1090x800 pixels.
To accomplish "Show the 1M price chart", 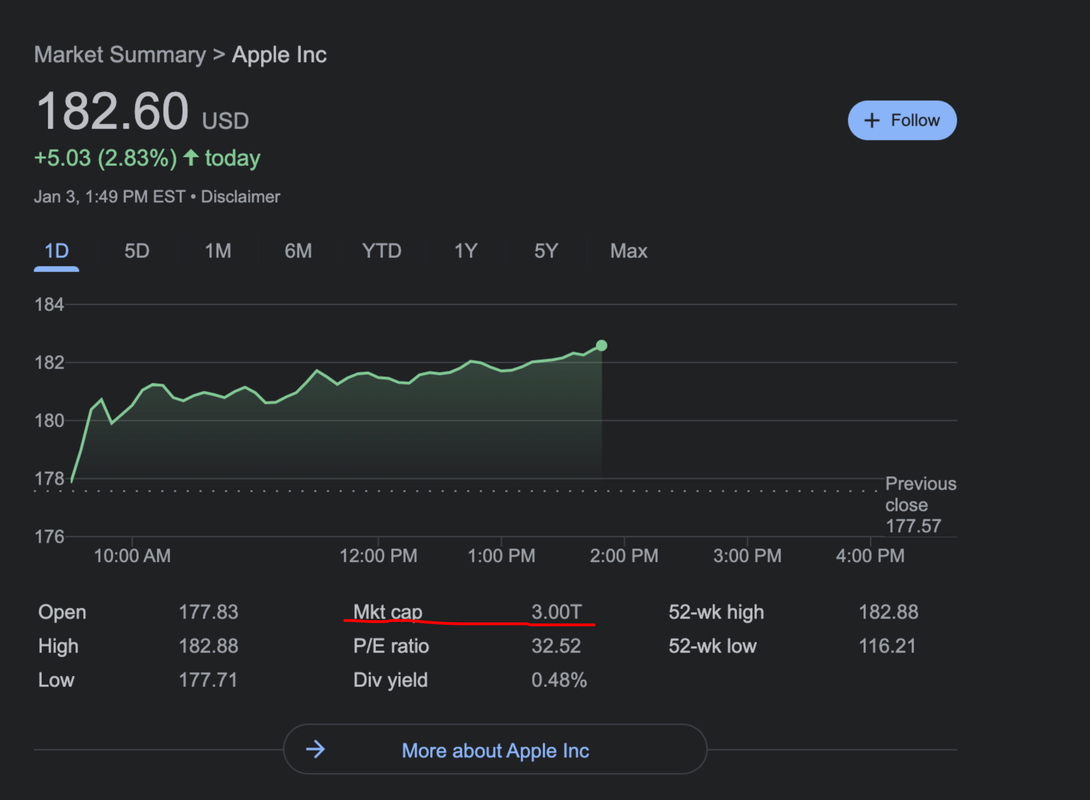I will pos(218,251).
